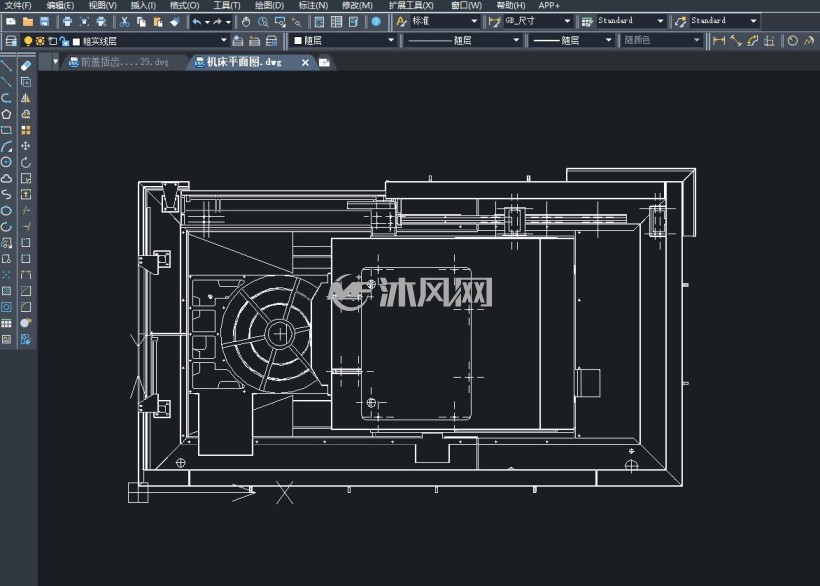Select the Move tool

click(x=26, y=146)
